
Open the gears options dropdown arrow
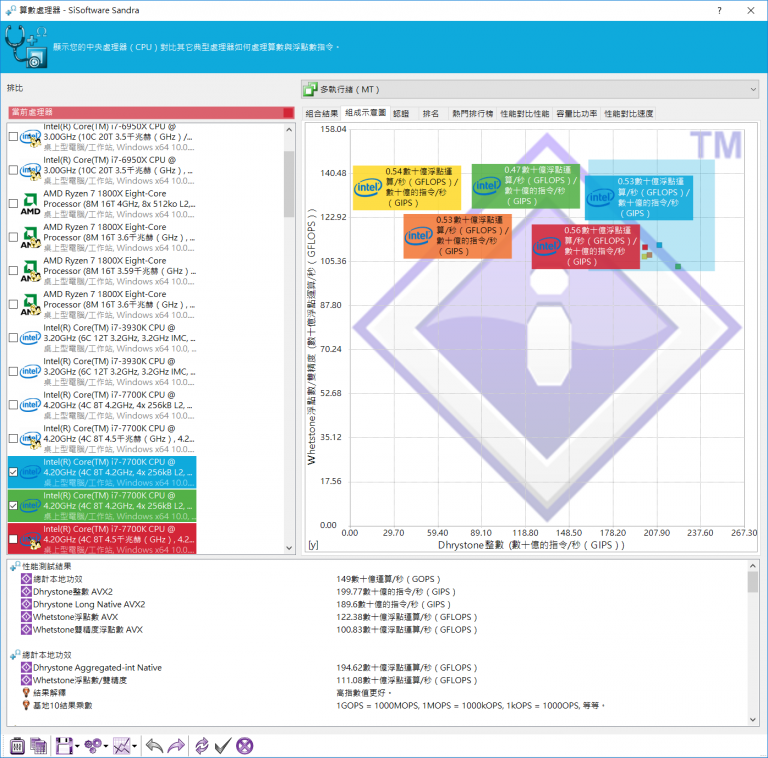[106, 746]
